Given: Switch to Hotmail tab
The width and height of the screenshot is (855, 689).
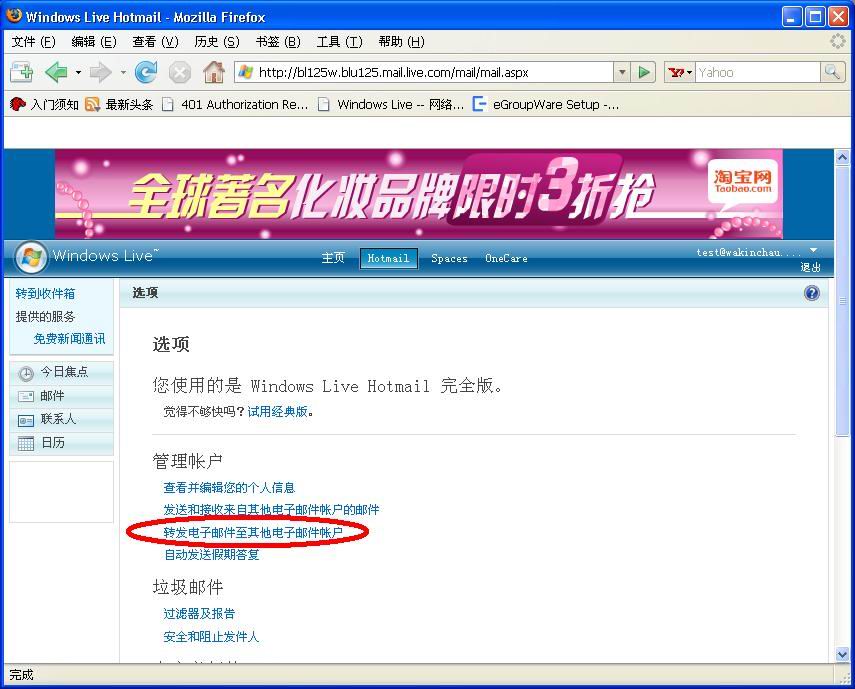Looking at the screenshot, I should point(388,258).
